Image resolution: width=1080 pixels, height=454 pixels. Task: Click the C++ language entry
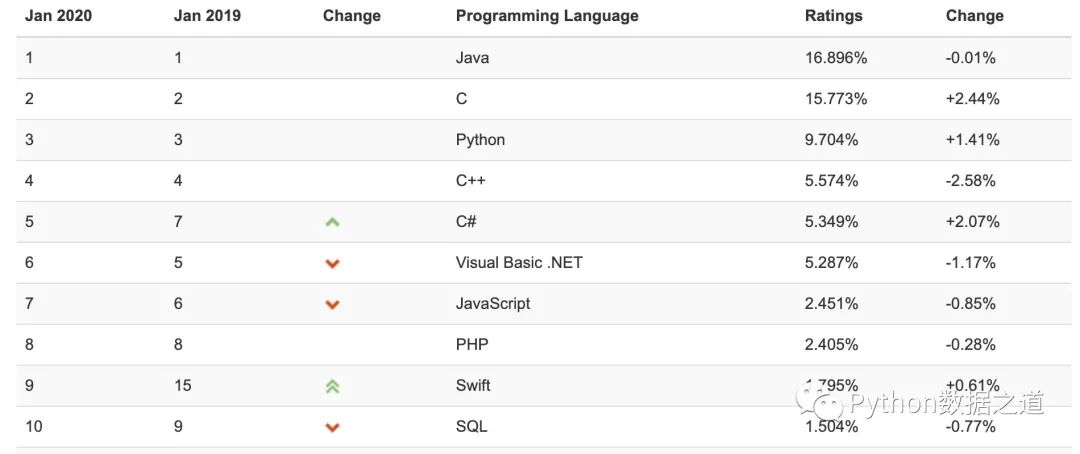click(470, 180)
